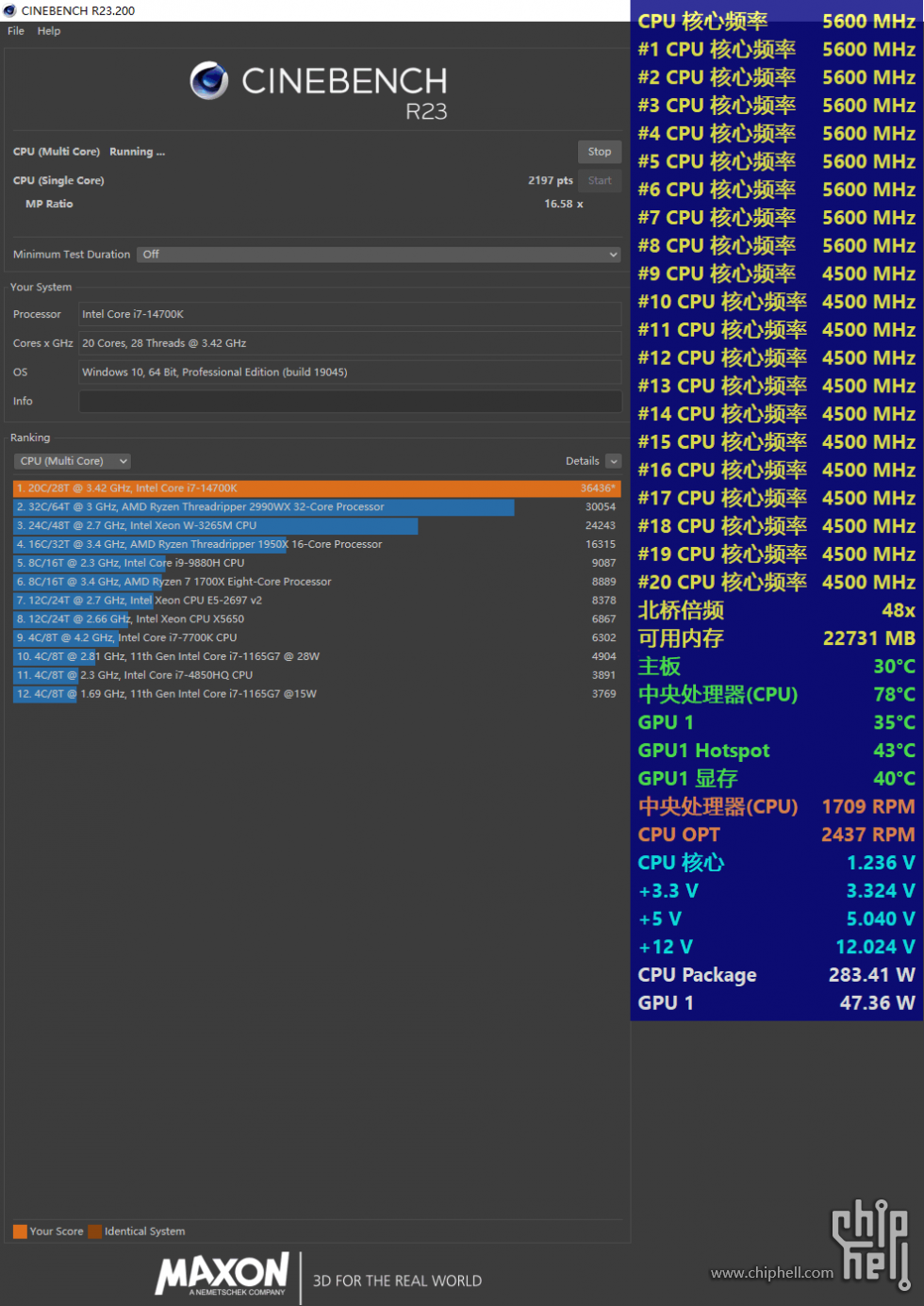
Task: Click the OS value Windows 10 field
Action: pyautogui.click(x=350, y=372)
